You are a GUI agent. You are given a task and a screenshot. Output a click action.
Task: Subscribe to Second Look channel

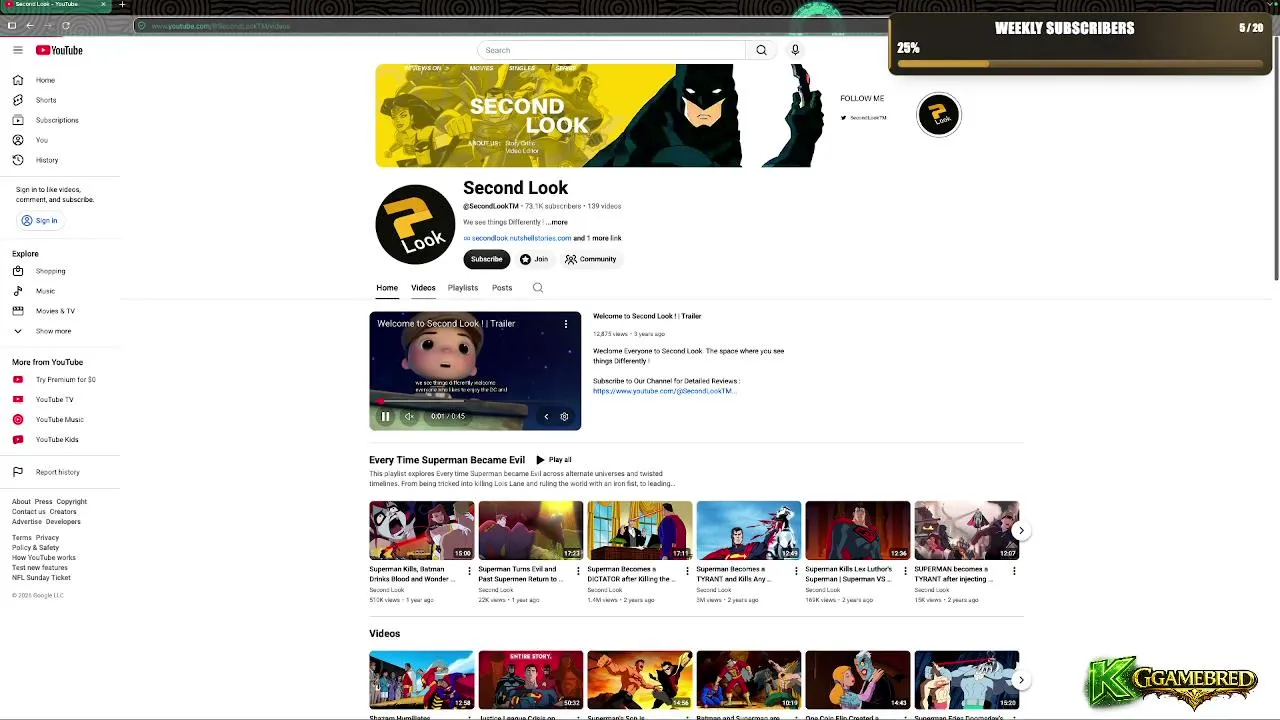487,259
